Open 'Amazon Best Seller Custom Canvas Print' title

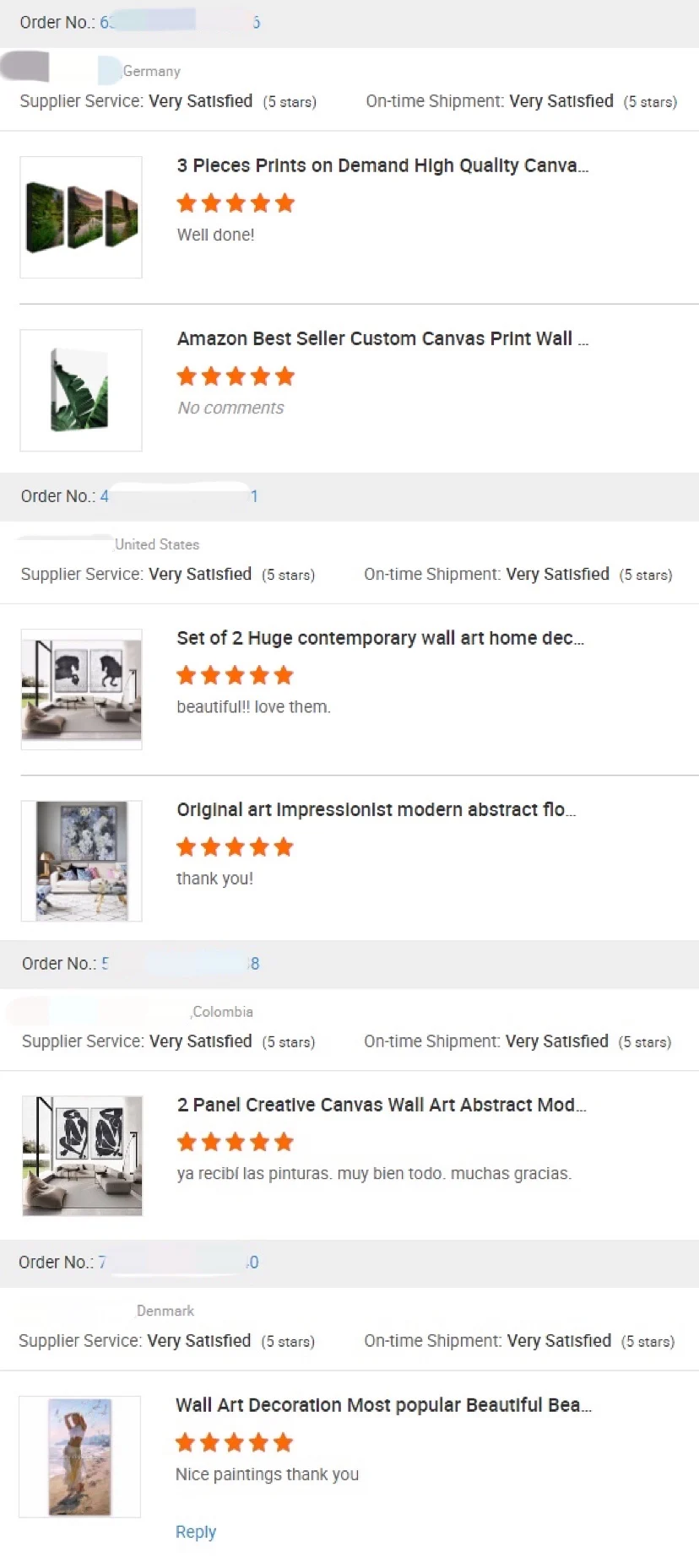382,338
